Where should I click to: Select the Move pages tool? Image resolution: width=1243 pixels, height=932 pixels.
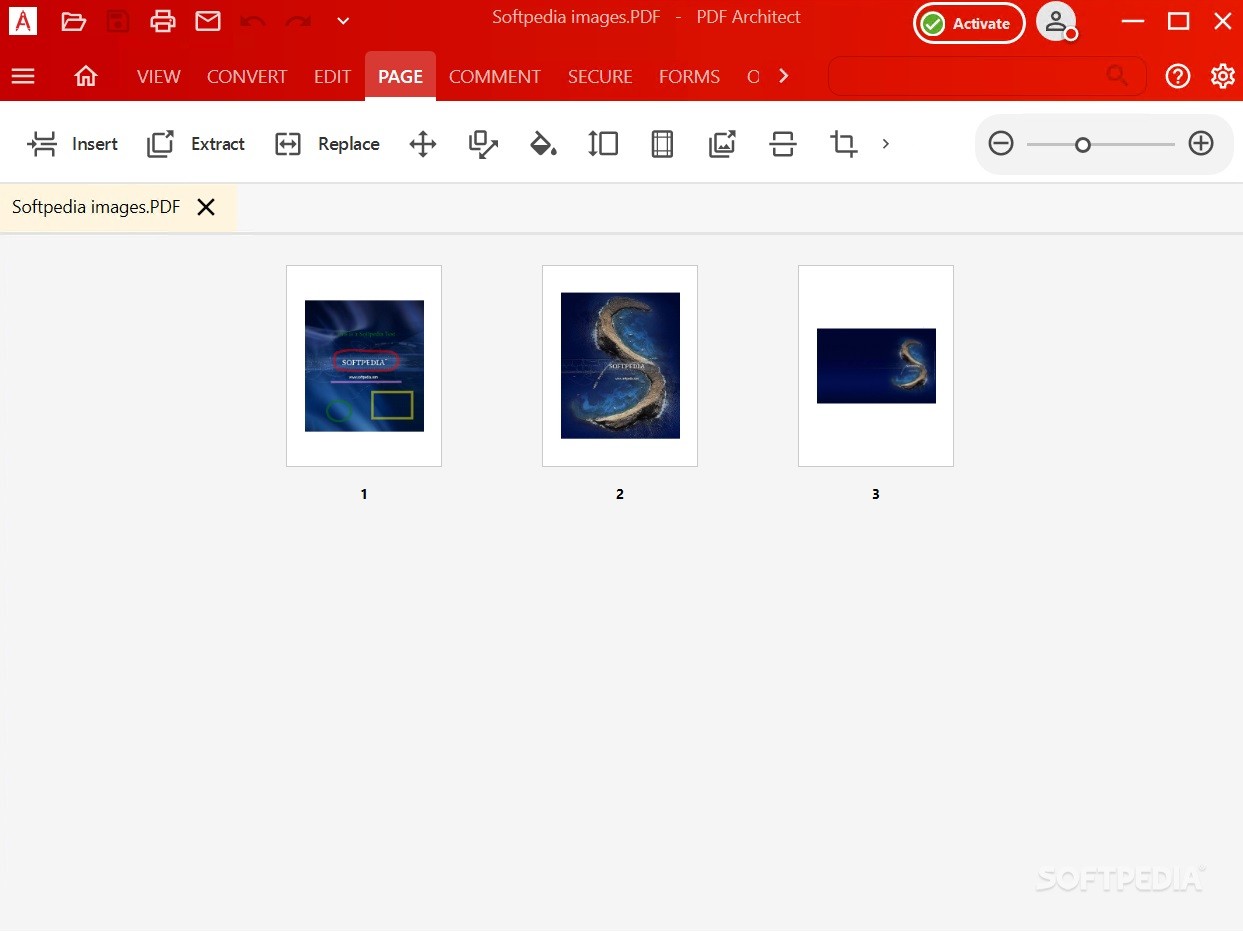tap(423, 144)
